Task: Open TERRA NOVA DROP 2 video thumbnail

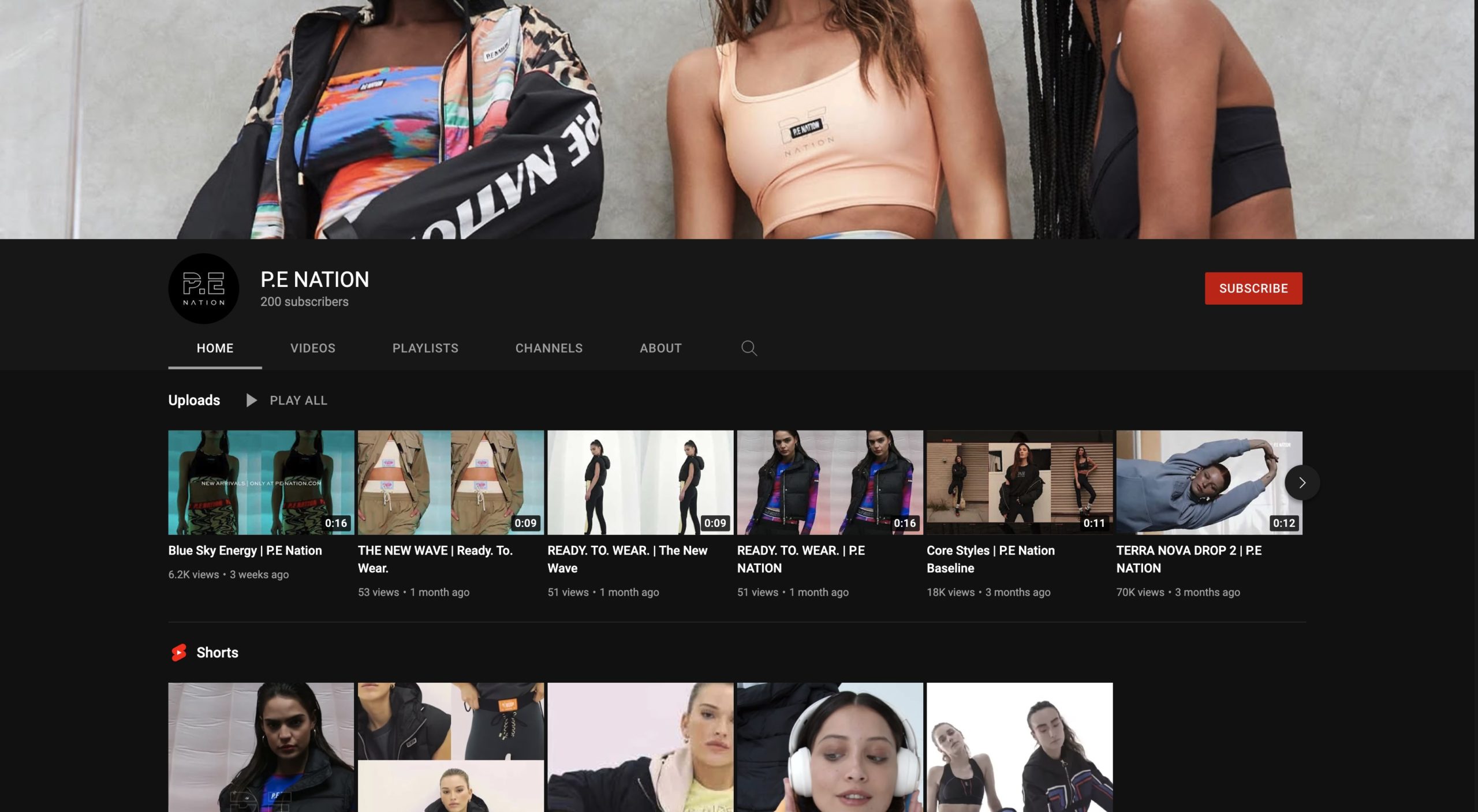Action: [1209, 482]
